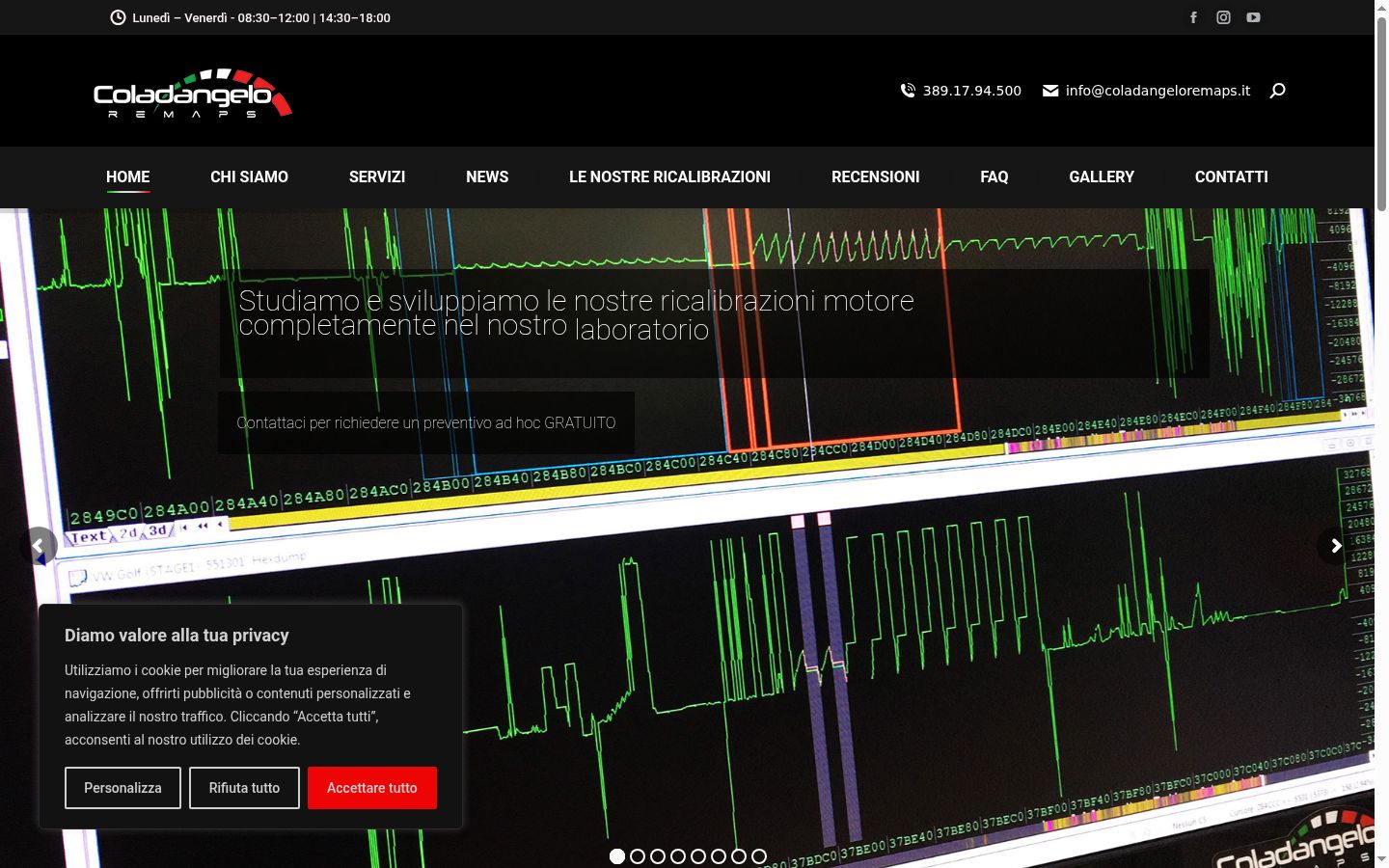Viewport: 1389px width, 868px height.
Task: Click the 'Diamo valore alla tua privacy' heading
Action: pyautogui.click(x=177, y=636)
